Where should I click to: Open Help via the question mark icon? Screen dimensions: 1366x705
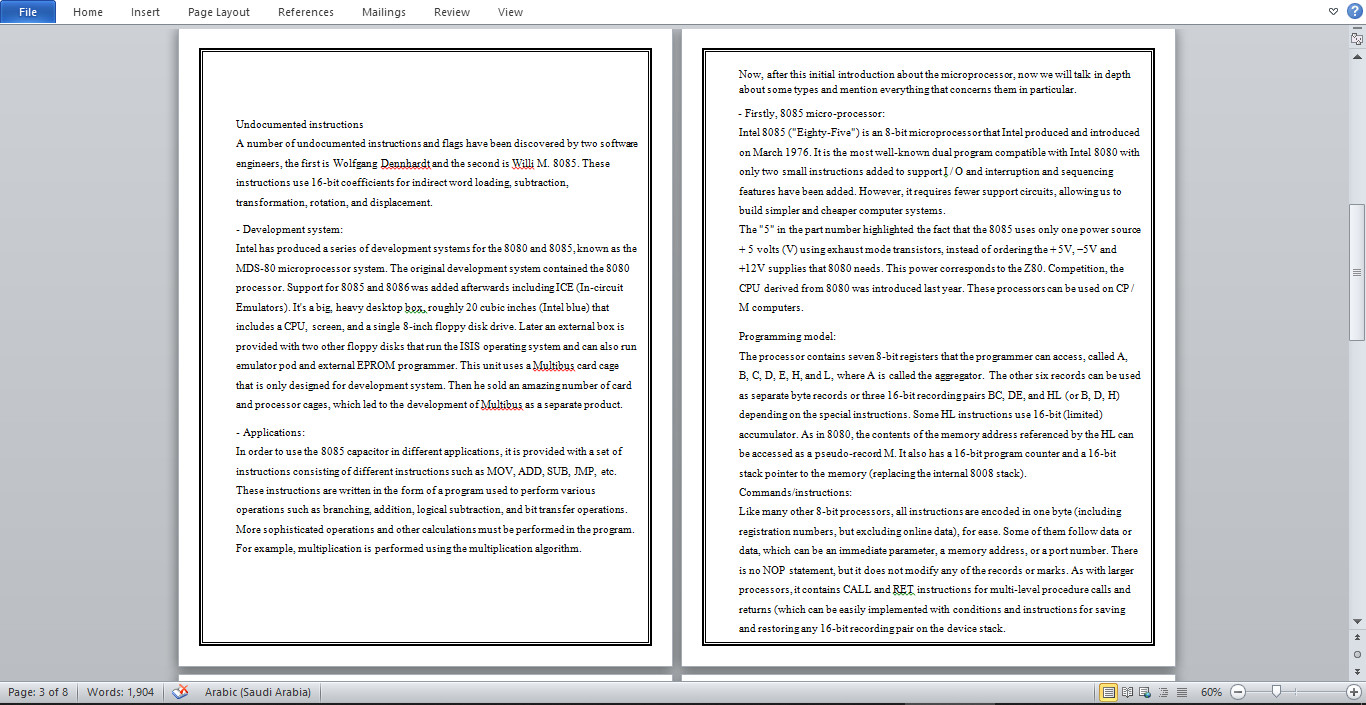[1354, 11]
